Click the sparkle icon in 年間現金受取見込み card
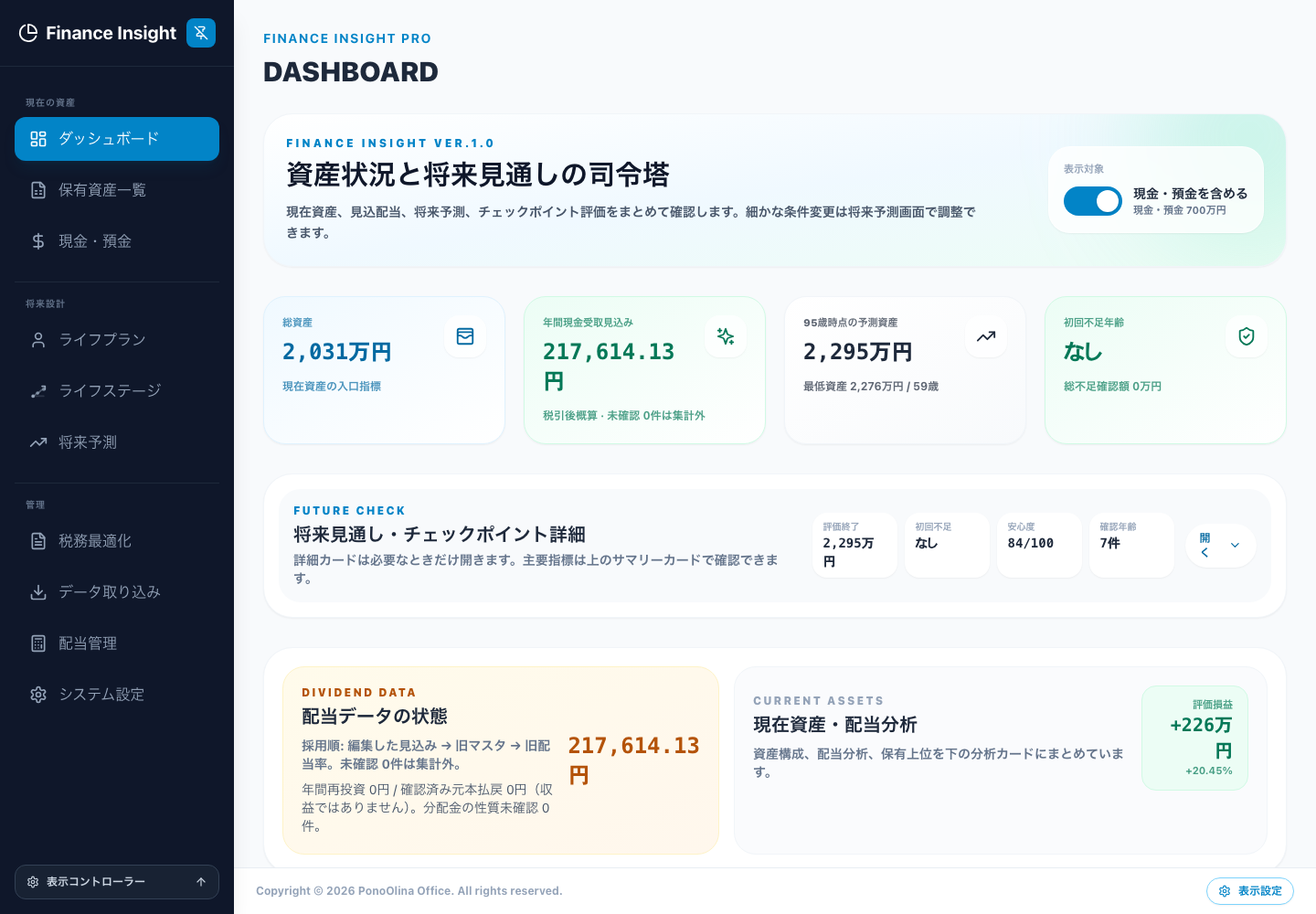 click(726, 336)
